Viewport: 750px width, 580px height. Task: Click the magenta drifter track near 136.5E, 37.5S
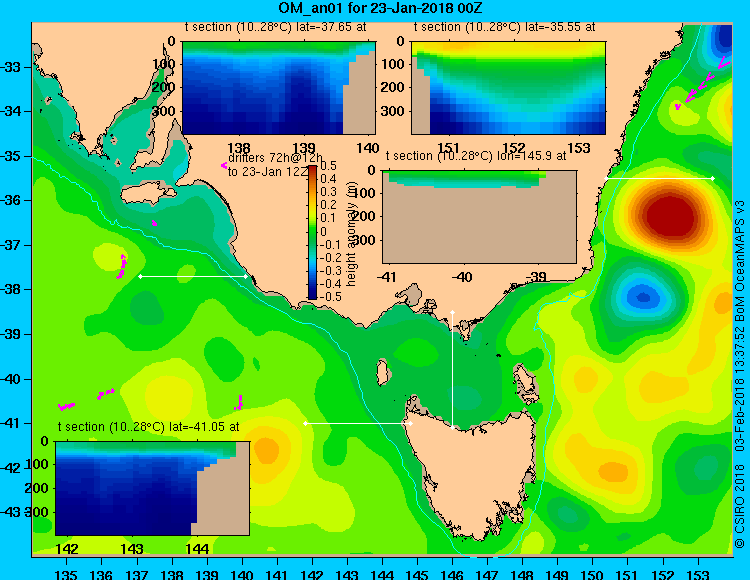pyautogui.click(x=121, y=266)
